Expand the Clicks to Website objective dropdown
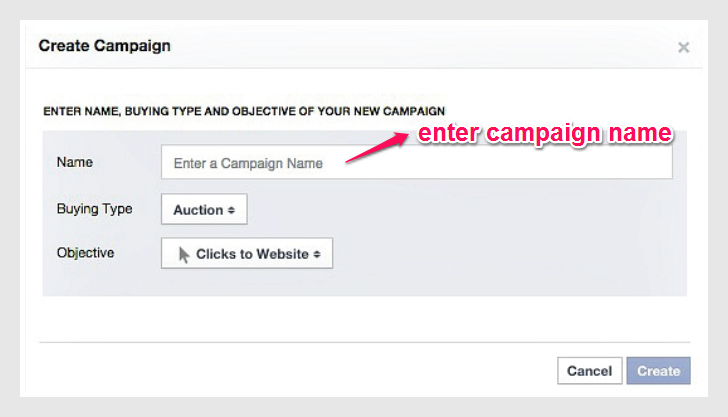This screenshot has width=728, height=417. tap(246, 254)
